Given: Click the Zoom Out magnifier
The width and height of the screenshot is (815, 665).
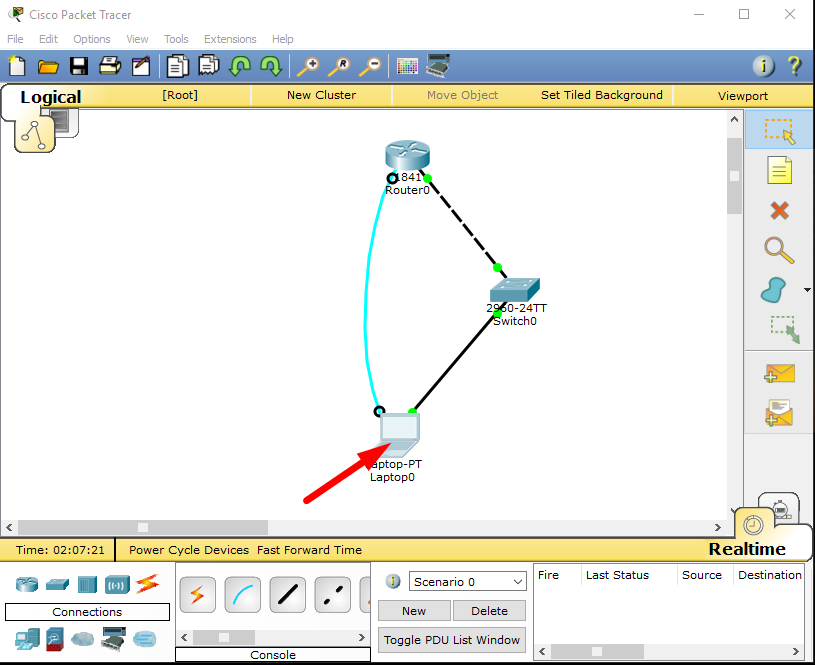Looking at the screenshot, I should [x=370, y=67].
